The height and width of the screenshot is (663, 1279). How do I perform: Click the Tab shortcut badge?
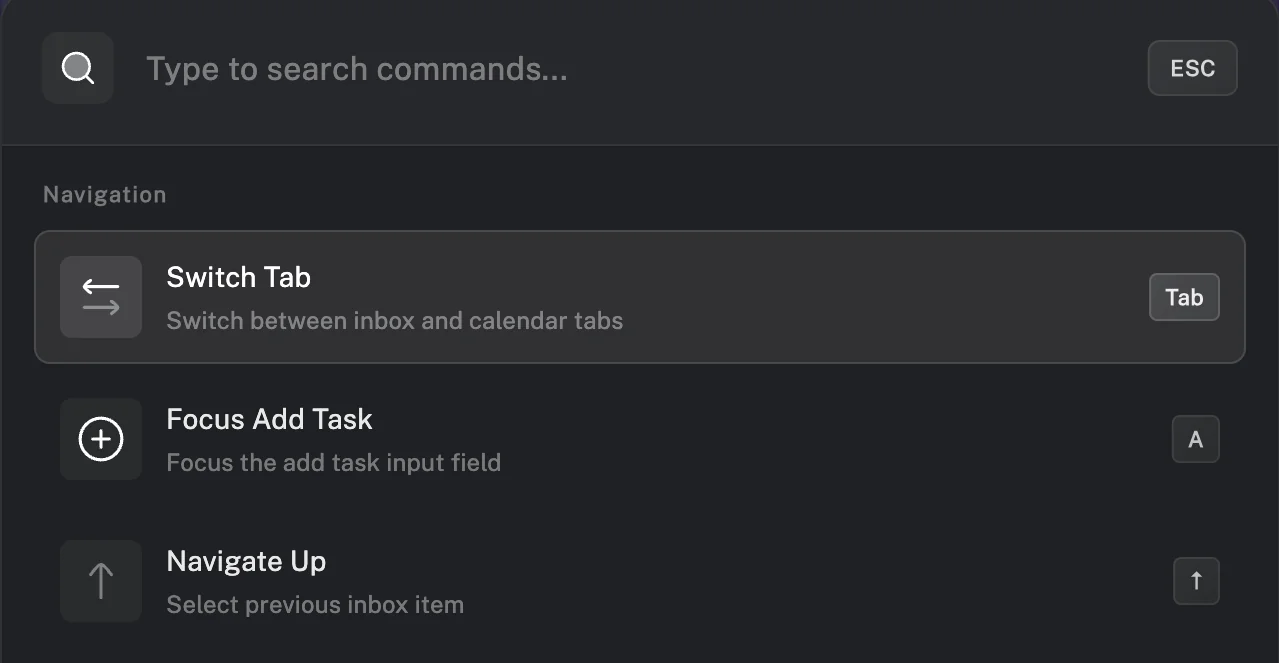pyautogui.click(x=1184, y=297)
